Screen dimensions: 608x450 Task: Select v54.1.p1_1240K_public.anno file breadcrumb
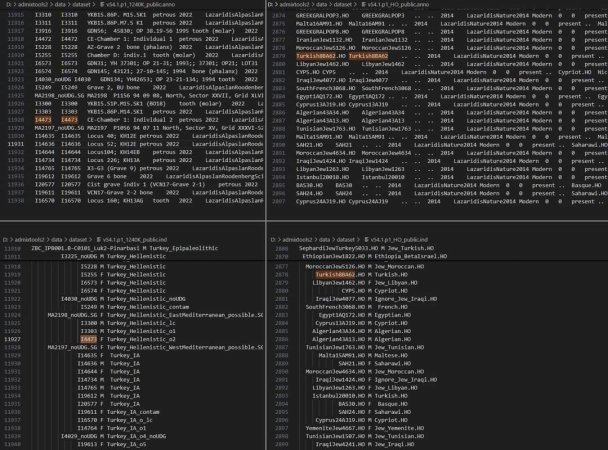click(140, 5)
